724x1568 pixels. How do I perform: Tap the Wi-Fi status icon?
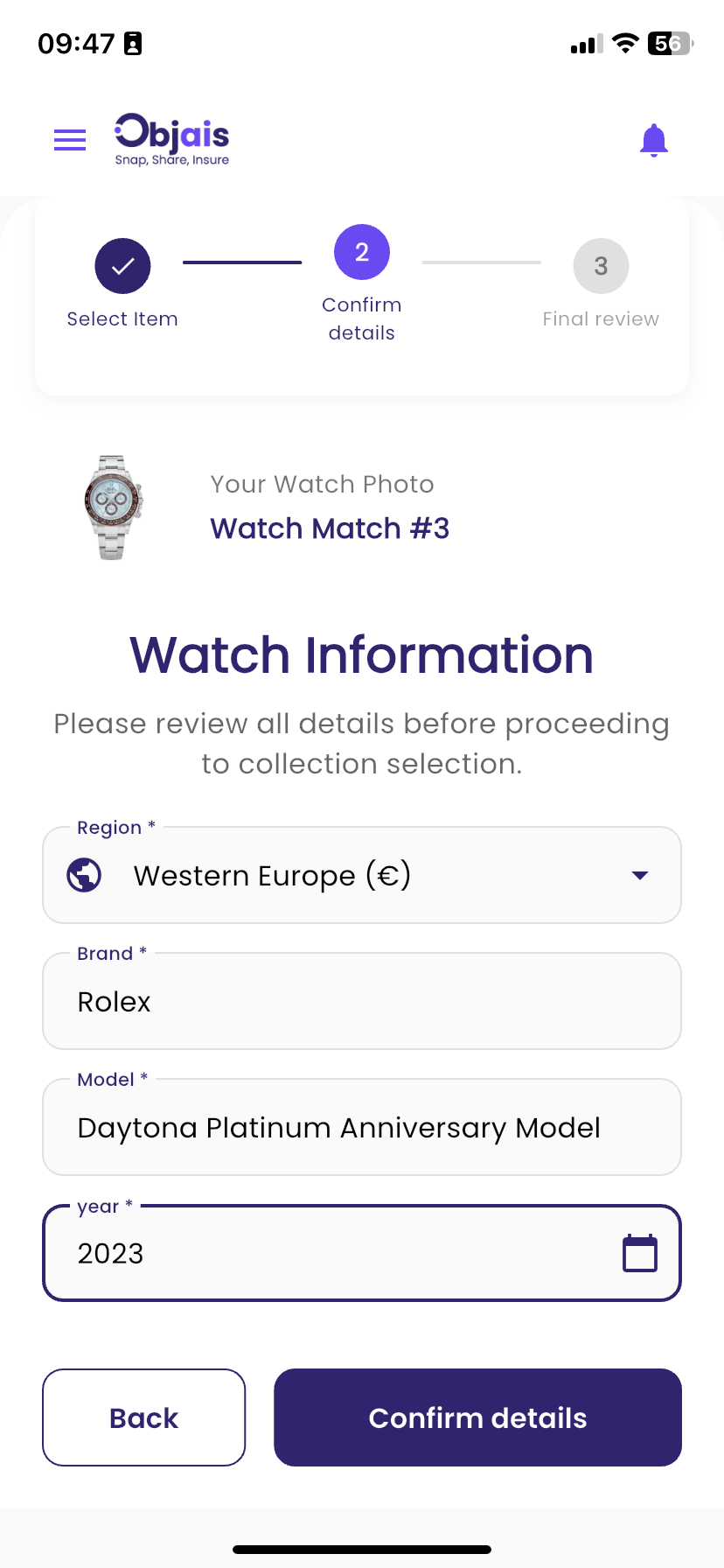624,44
